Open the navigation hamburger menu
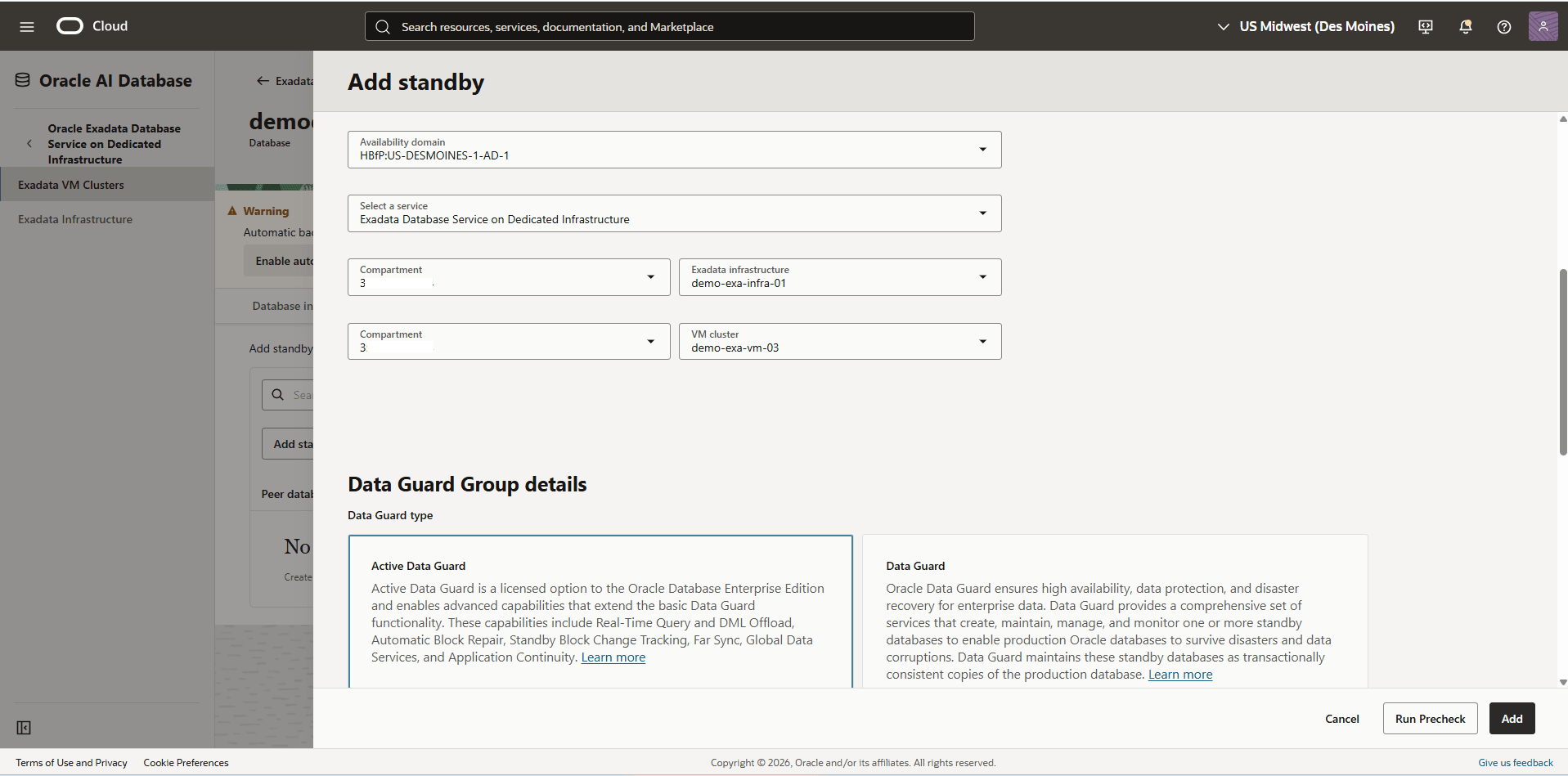1568x776 pixels. [27, 25]
